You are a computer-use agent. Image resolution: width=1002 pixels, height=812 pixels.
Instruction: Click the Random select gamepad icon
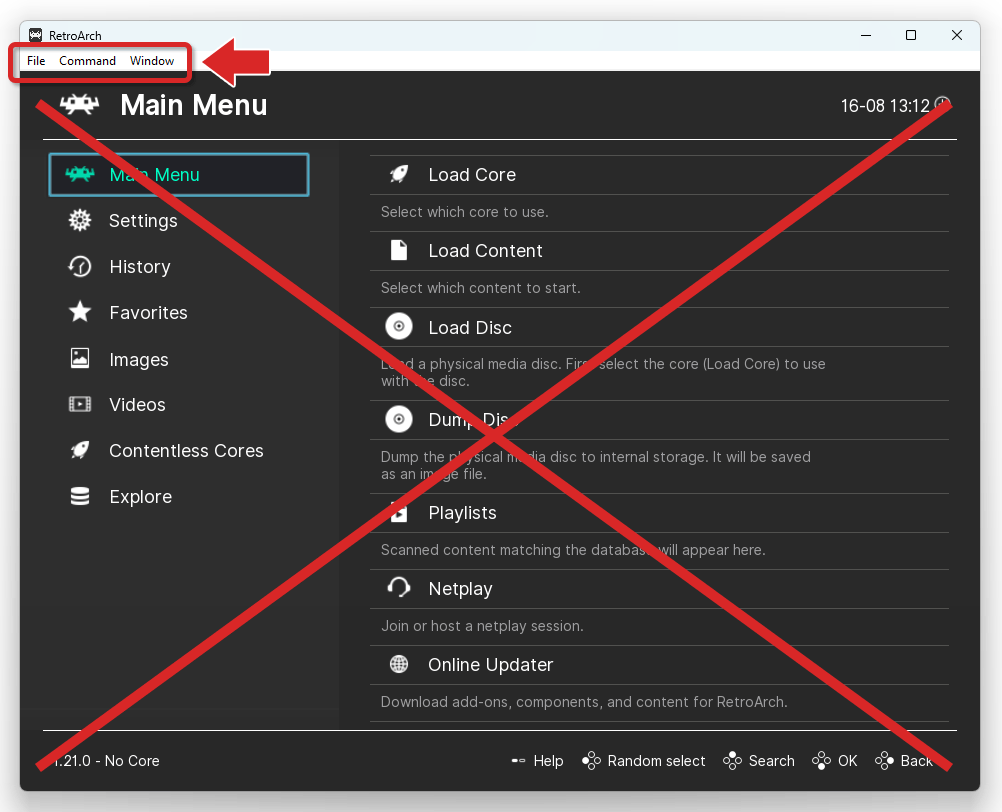(591, 761)
